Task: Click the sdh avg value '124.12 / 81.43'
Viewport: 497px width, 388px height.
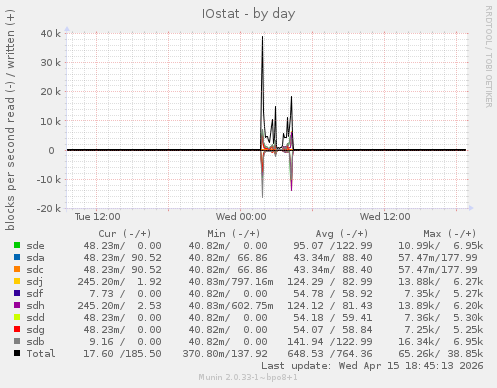Action: (330, 306)
